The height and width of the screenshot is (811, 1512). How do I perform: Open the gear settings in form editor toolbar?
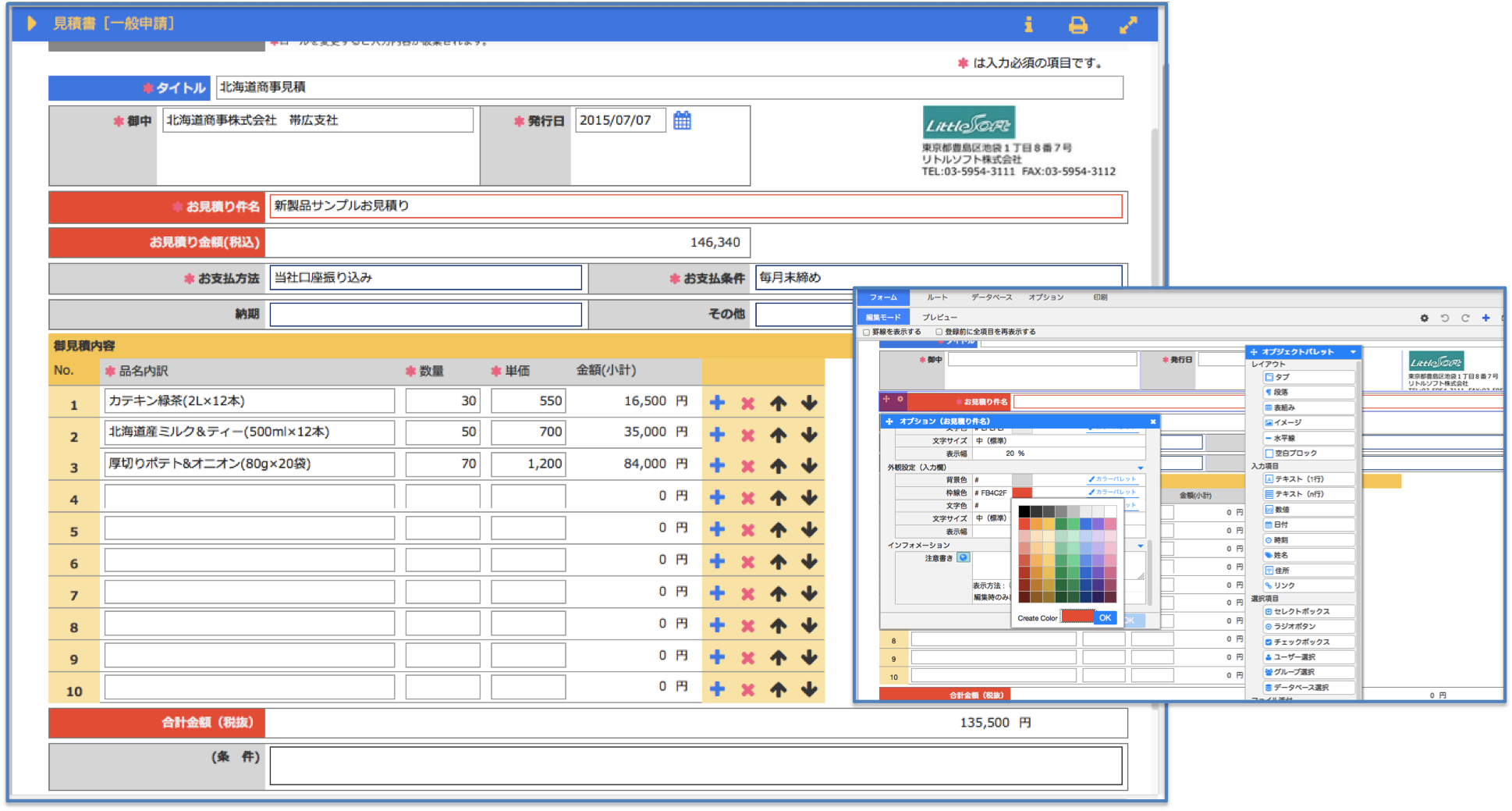(x=1424, y=318)
